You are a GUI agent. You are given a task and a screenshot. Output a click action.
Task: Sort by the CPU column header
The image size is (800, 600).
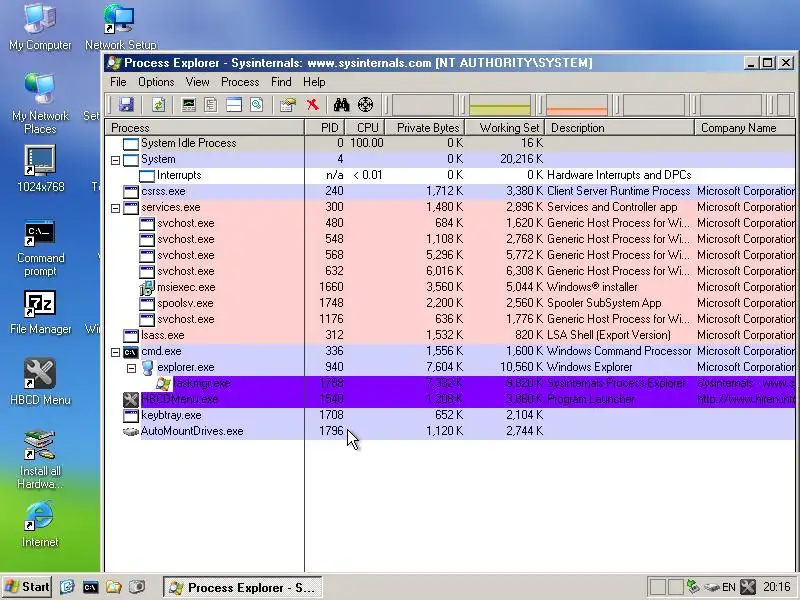pos(365,128)
